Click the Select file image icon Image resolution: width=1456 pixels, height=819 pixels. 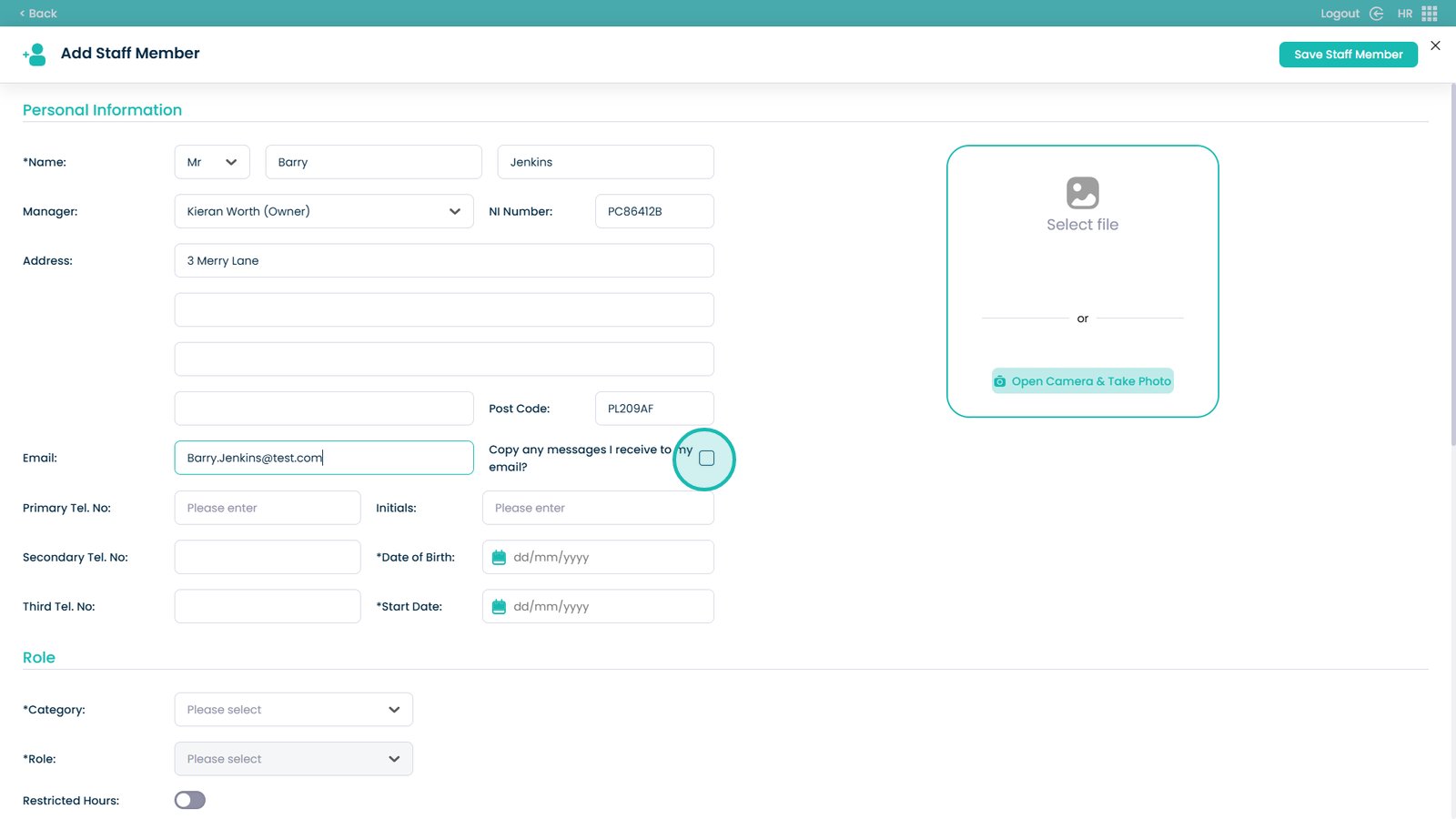point(1082,193)
